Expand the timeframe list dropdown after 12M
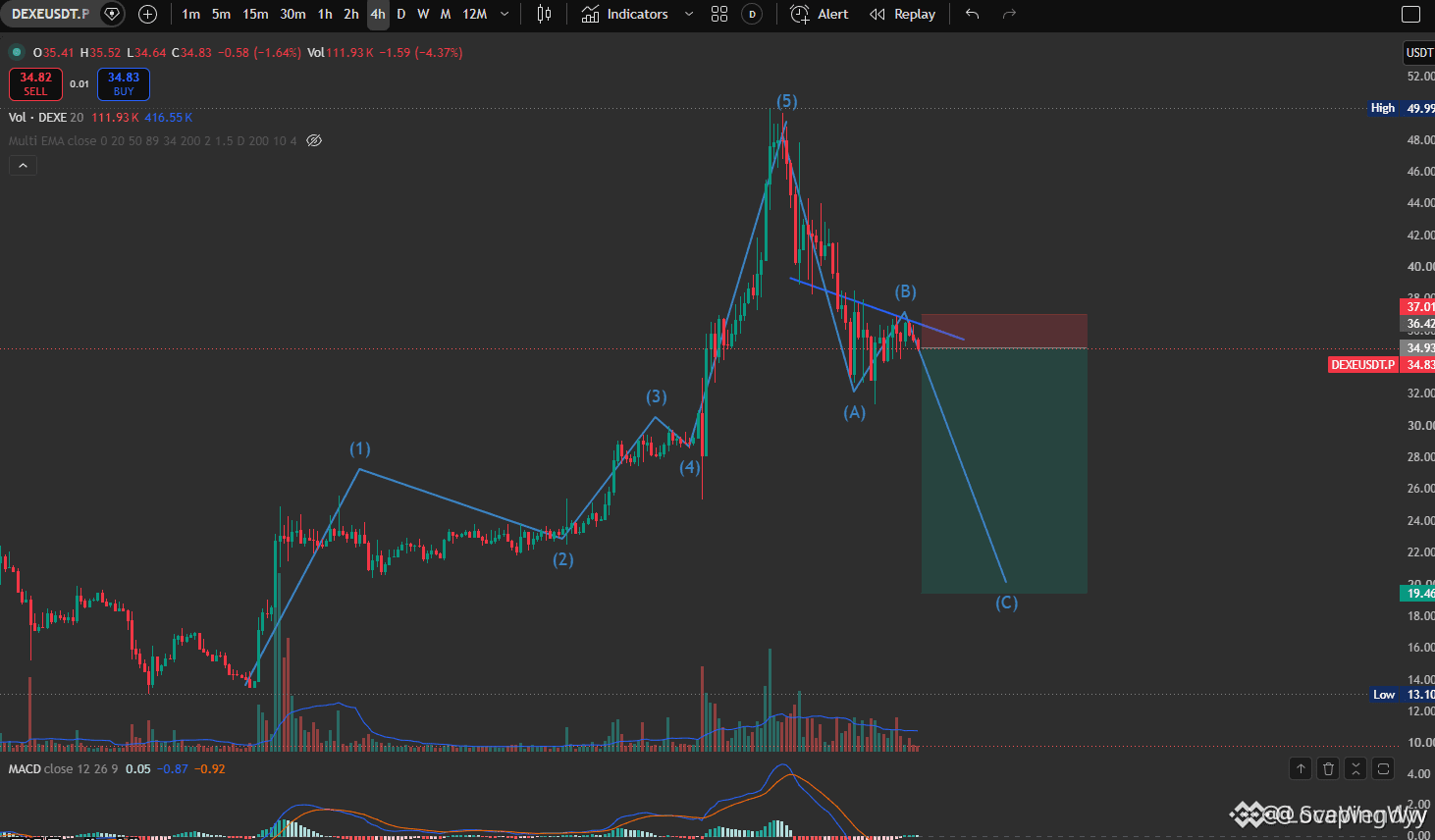Screen dimensions: 1435x840 click(505, 14)
